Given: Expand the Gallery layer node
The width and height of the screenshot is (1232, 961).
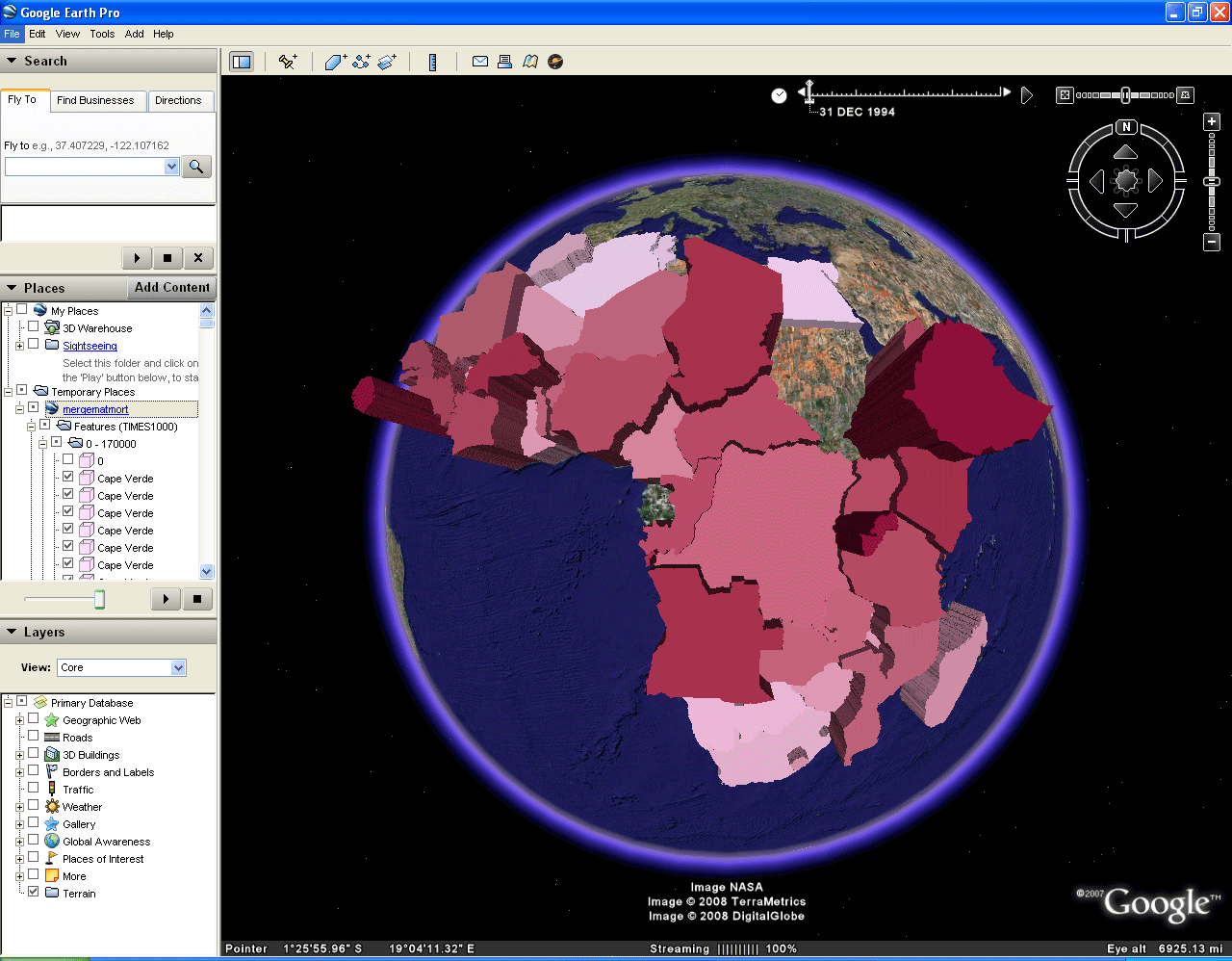Looking at the screenshot, I should (x=19, y=824).
